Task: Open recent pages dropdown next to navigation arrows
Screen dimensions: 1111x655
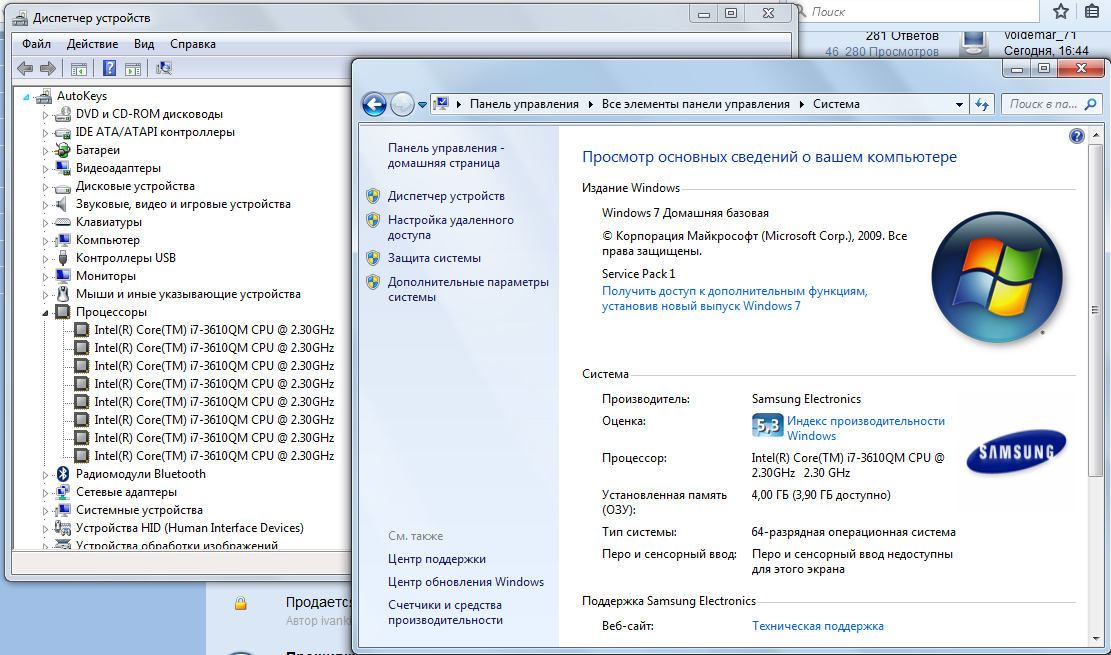Action: [x=422, y=105]
